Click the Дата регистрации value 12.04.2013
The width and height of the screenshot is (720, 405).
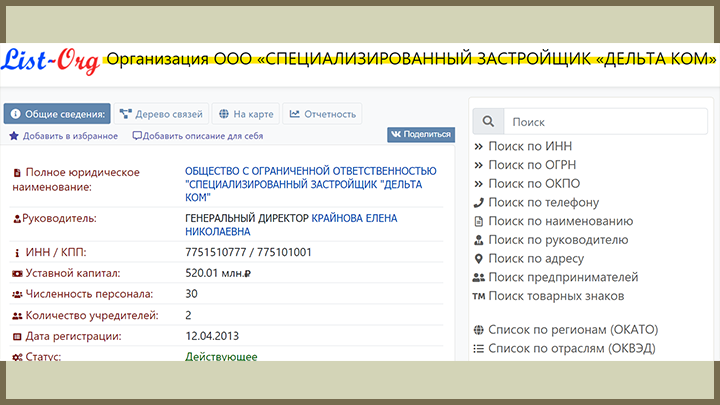point(212,336)
